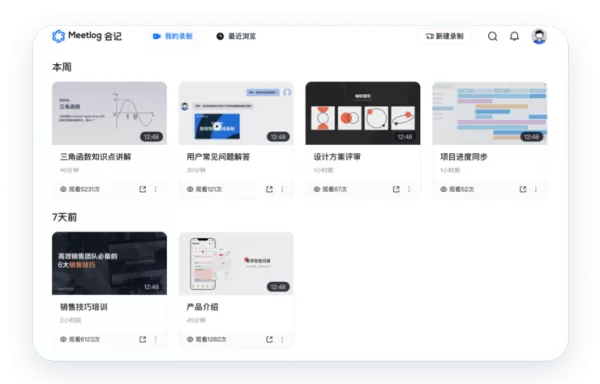Open the 设计方案评审 video thumbnail
Image resolution: width=600 pixels, height=384 pixels.
(363, 113)
